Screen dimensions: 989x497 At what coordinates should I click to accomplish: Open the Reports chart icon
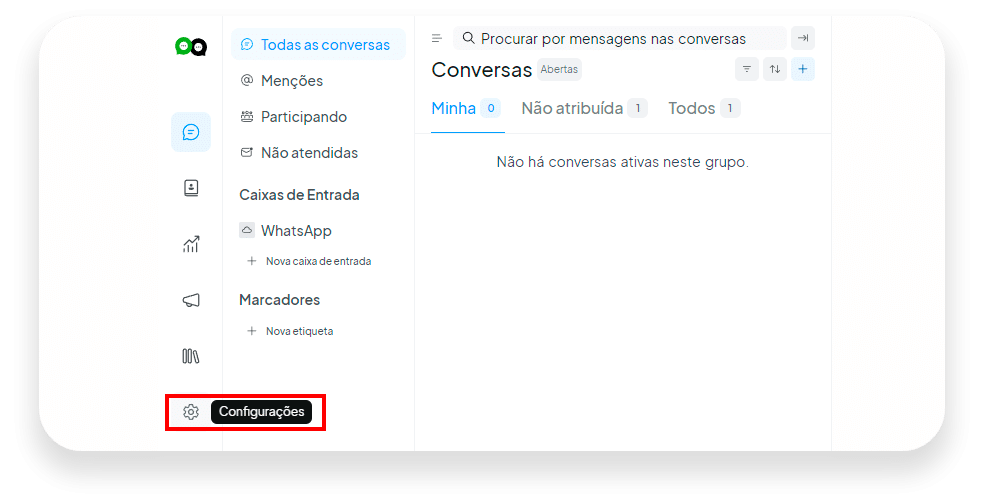[191, 243]
